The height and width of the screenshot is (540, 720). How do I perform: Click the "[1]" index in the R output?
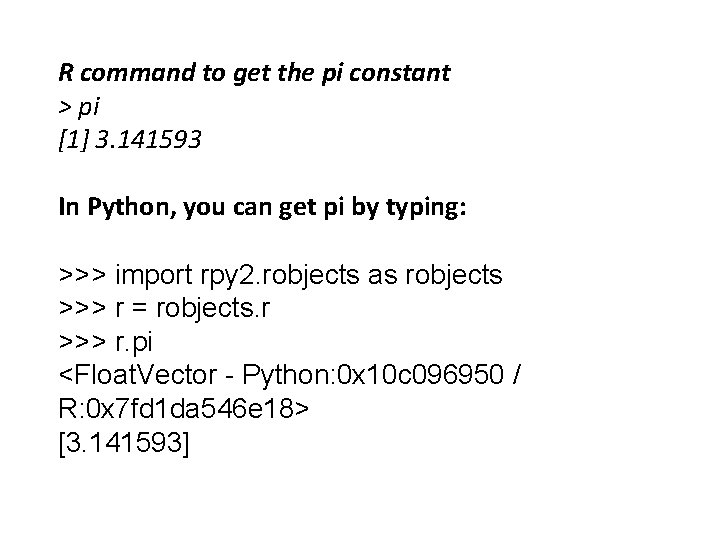(71, 140)
